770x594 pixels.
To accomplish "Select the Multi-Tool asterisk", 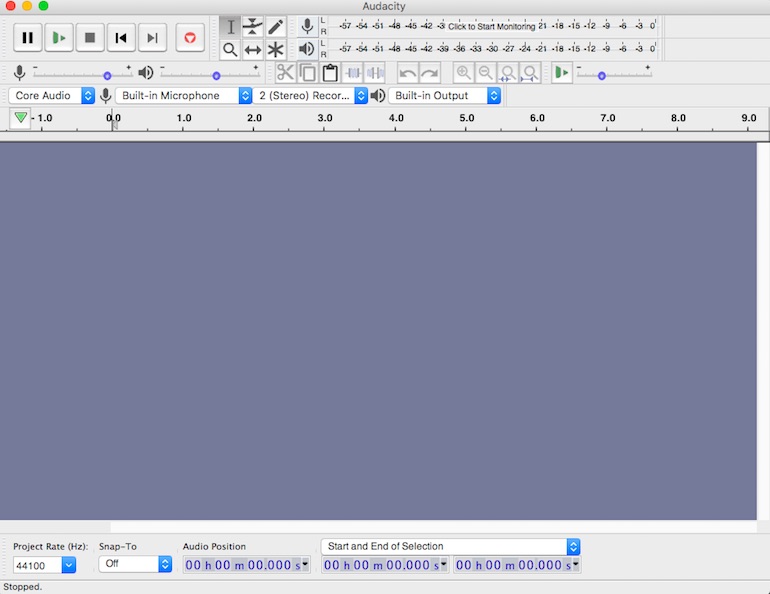I will pos(276,50).
